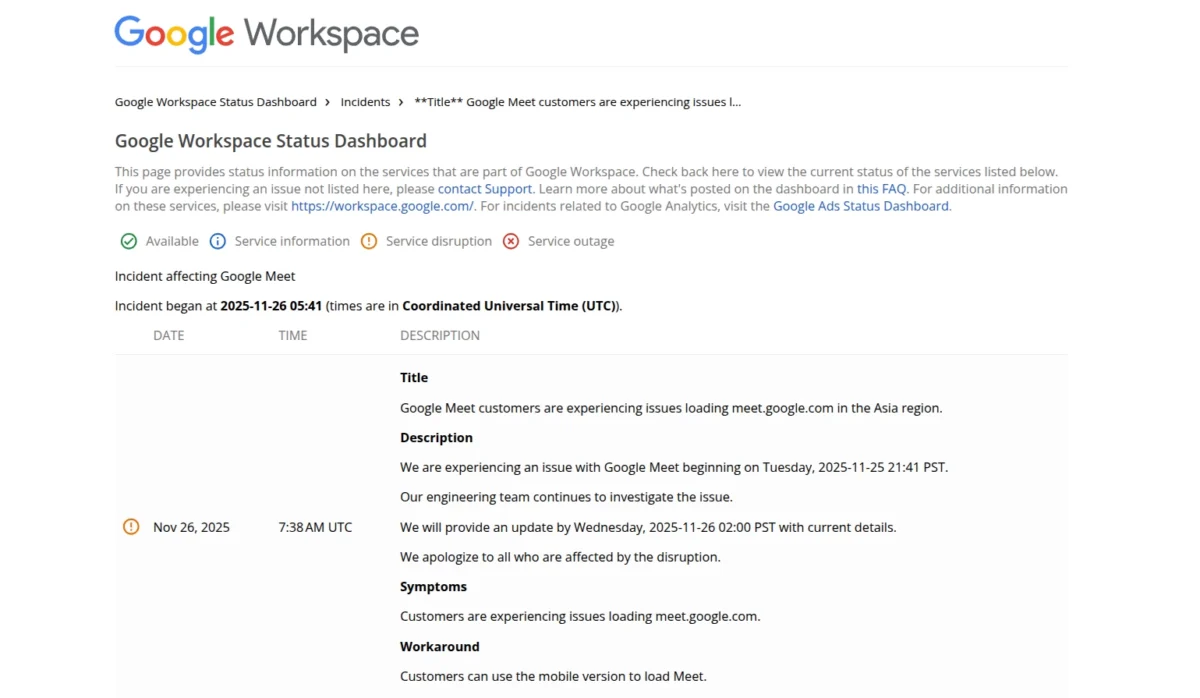Click the Google Workspace logo
Screen dimensions: 1200x698
tap(266, 34)
